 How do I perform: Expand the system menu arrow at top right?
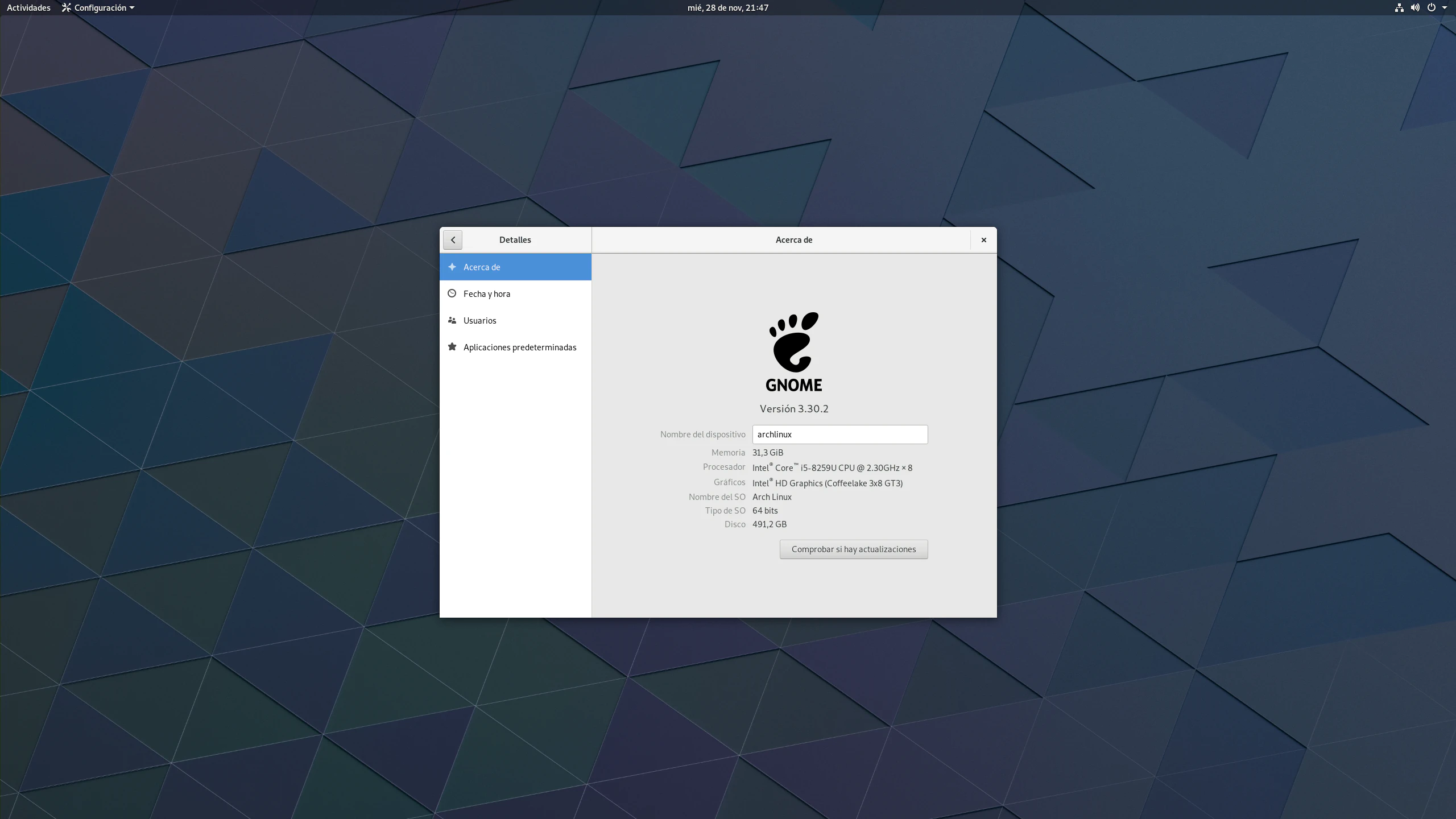pos(1445,8)
